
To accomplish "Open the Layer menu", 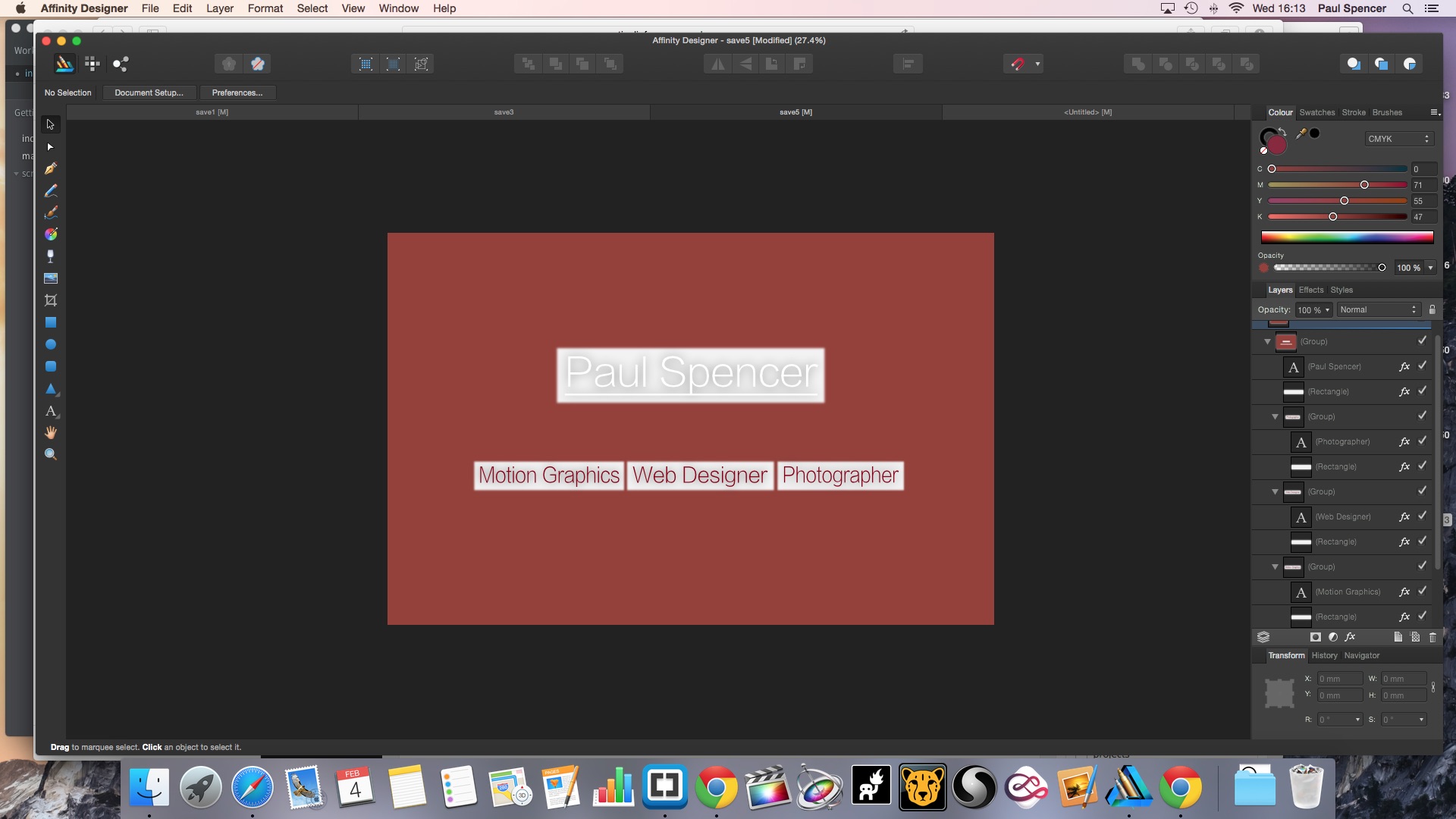I will point(219,8).
